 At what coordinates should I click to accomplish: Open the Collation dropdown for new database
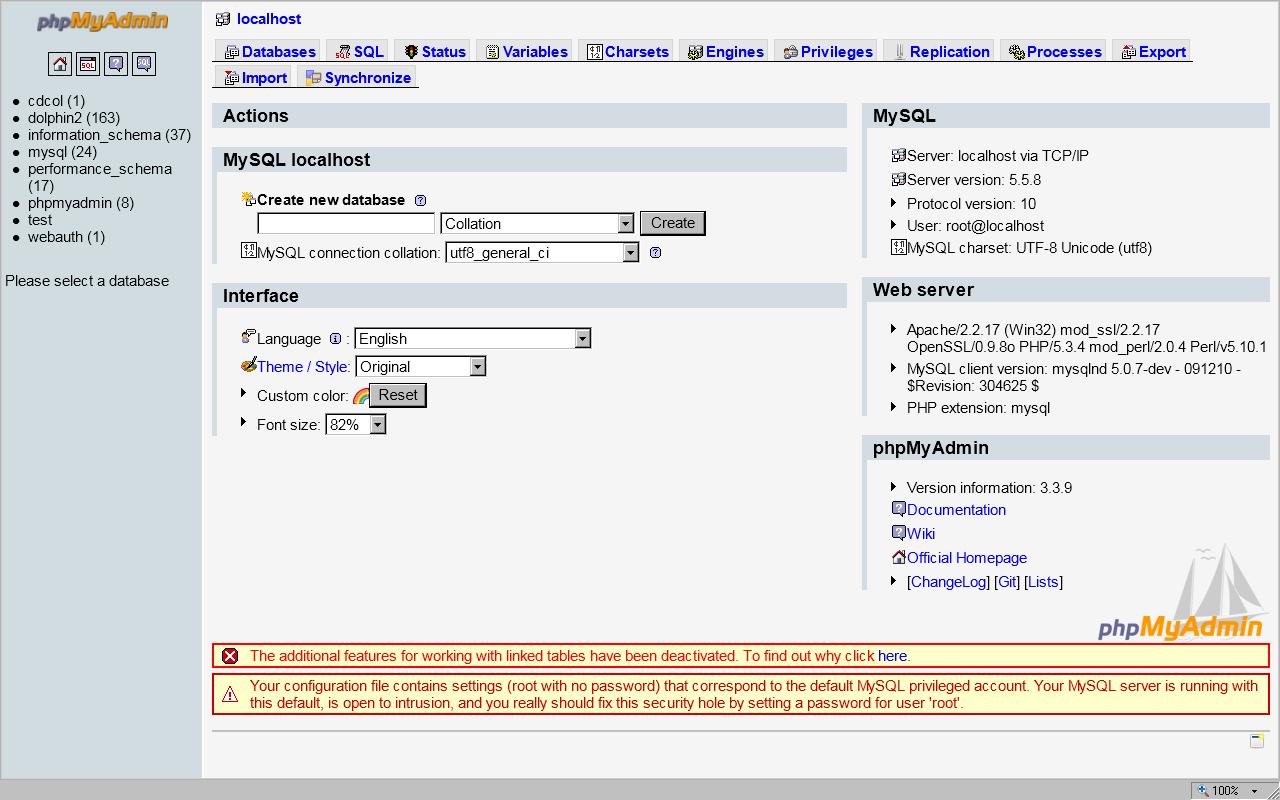tap(538, 224)
